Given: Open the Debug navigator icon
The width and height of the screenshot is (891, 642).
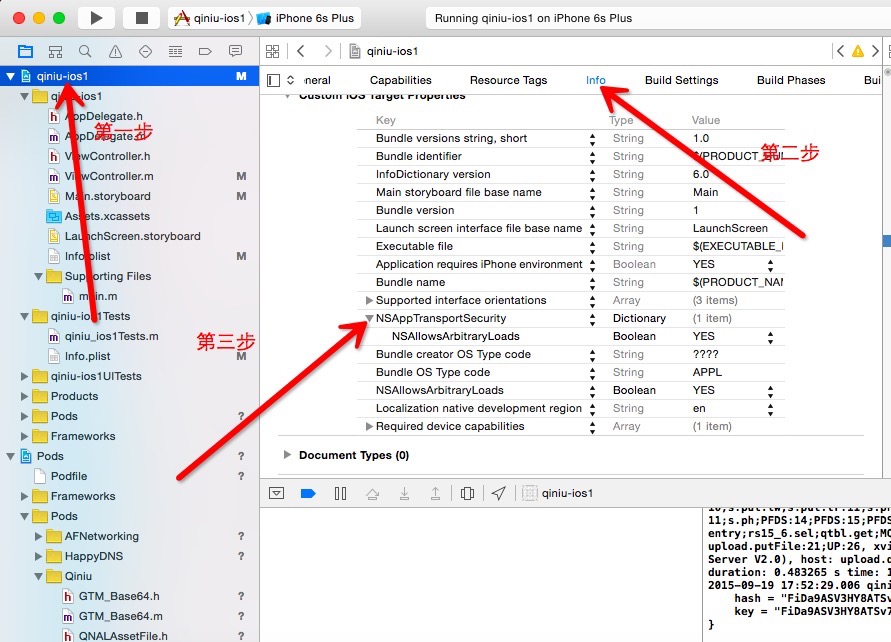Looking at the screenshot, I should pos(176,52).
